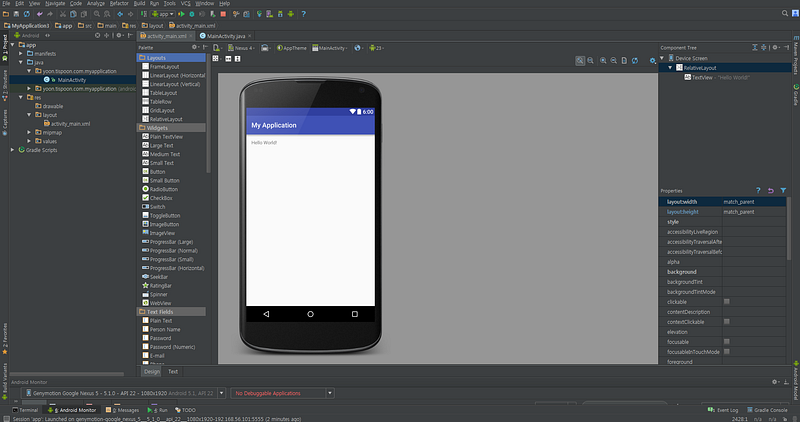Click the Properties help question mark icon
Image resolution: width=800 pixels, height=422 pixels.
[x=758, y=190]
